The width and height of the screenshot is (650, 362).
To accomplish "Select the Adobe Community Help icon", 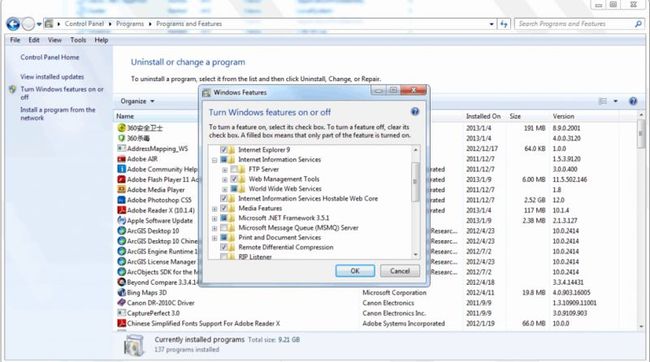I will tap(121, 169).
